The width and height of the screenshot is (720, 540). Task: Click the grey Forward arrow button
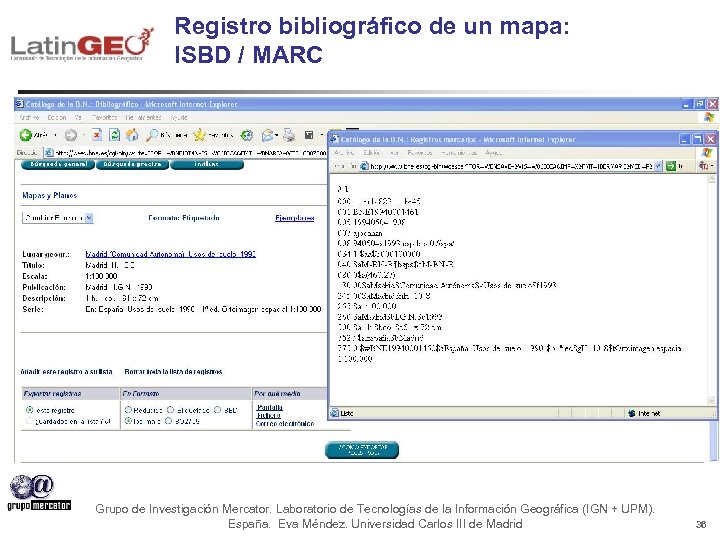pyautogui.click(x=71, y=135)
